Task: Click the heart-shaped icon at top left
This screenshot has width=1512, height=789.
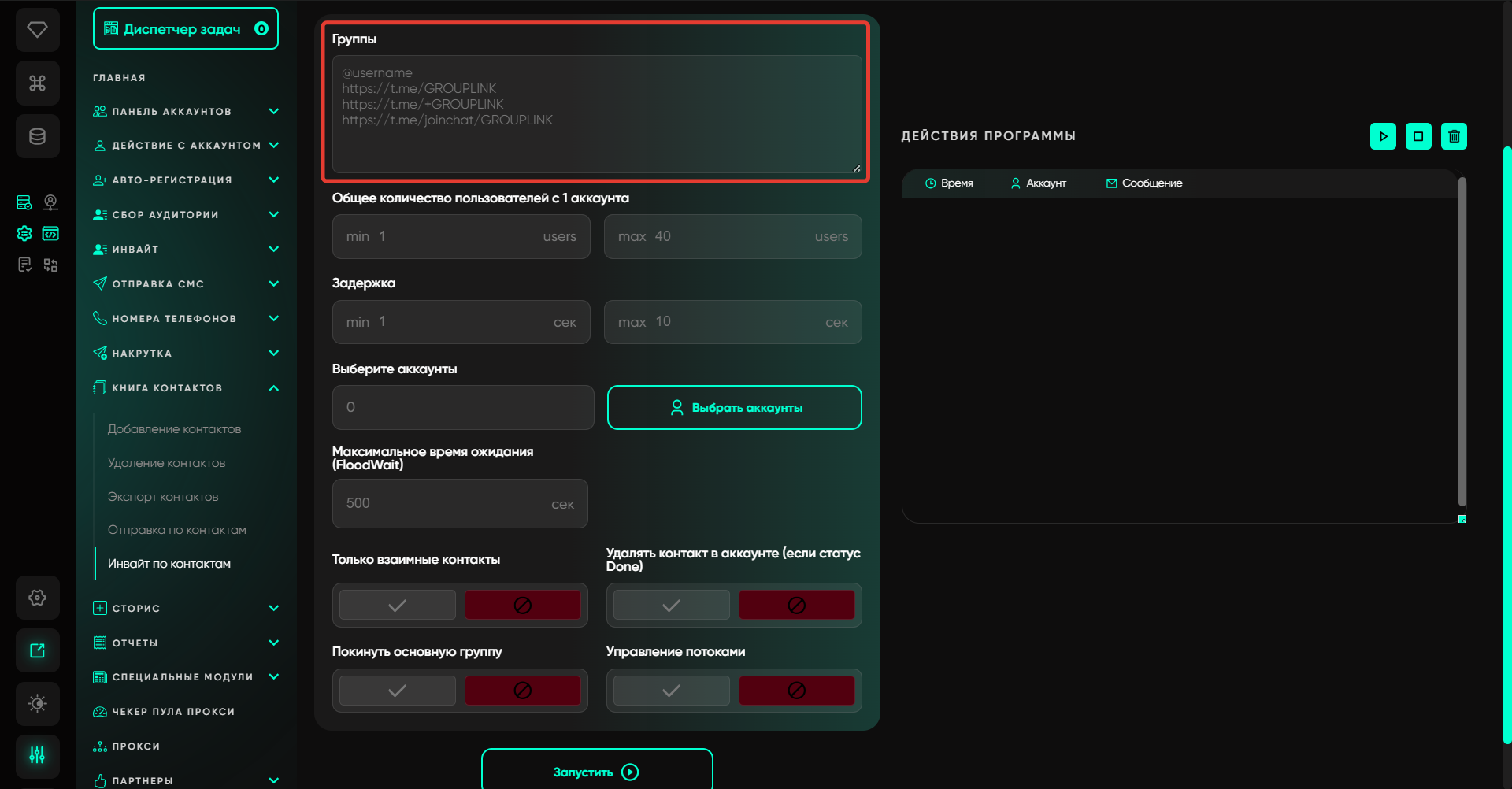Action: tap(37, 30)
